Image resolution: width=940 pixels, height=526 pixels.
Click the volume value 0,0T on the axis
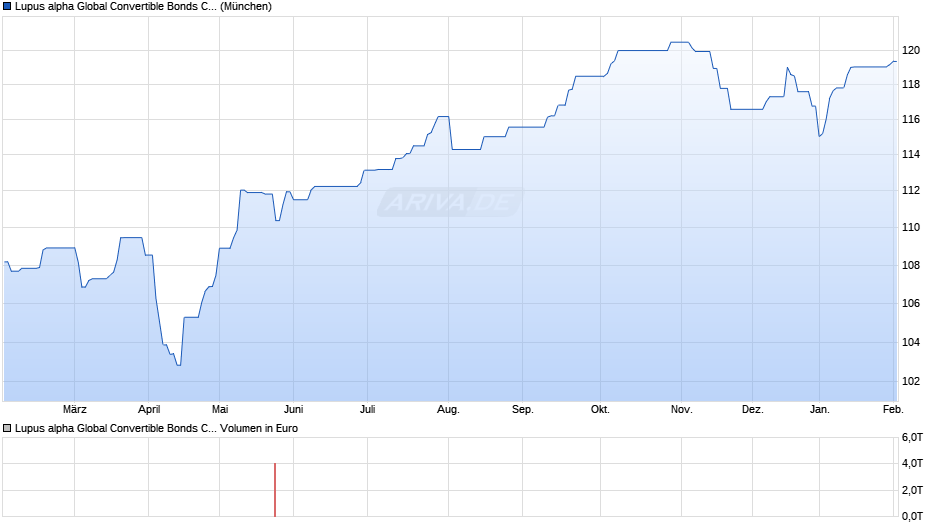912,516
